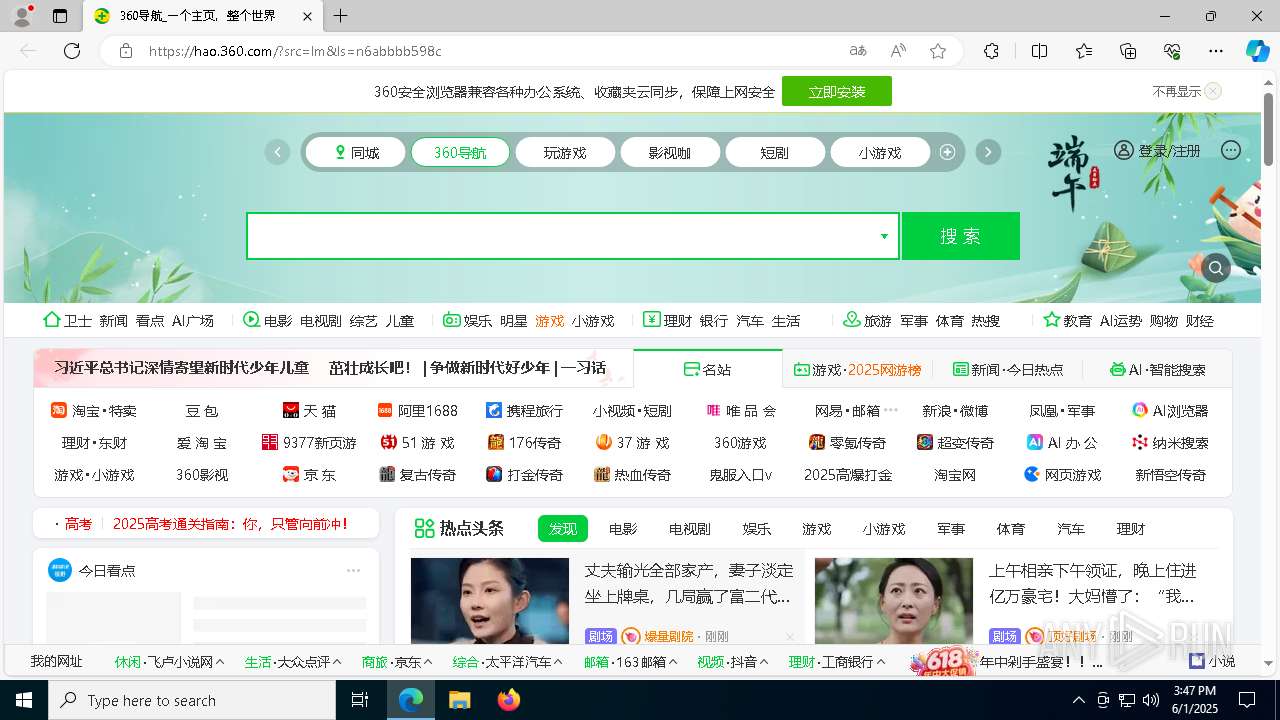Open the 阿里1688 site link
The width and height of the screenshot is (1280, 720).
pyautogui.click(x=418, y=410)
